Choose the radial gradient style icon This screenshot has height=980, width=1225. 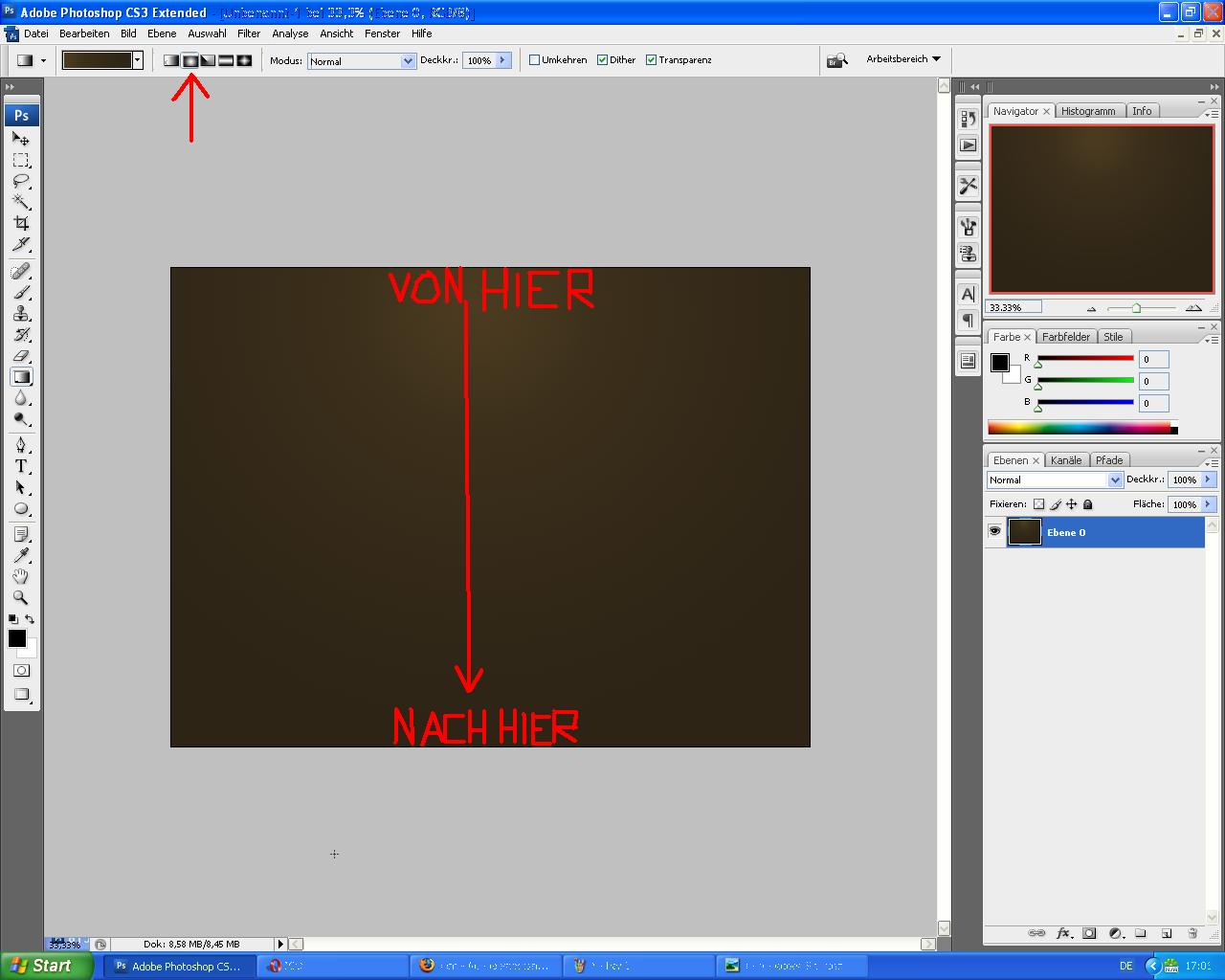click(190, 60)
